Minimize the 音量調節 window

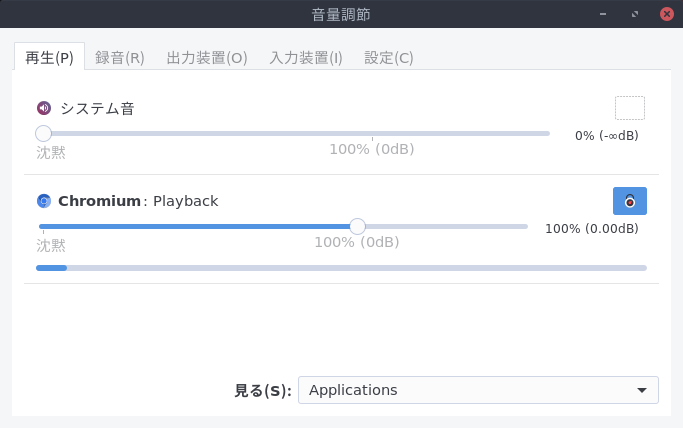pos(604,15)
